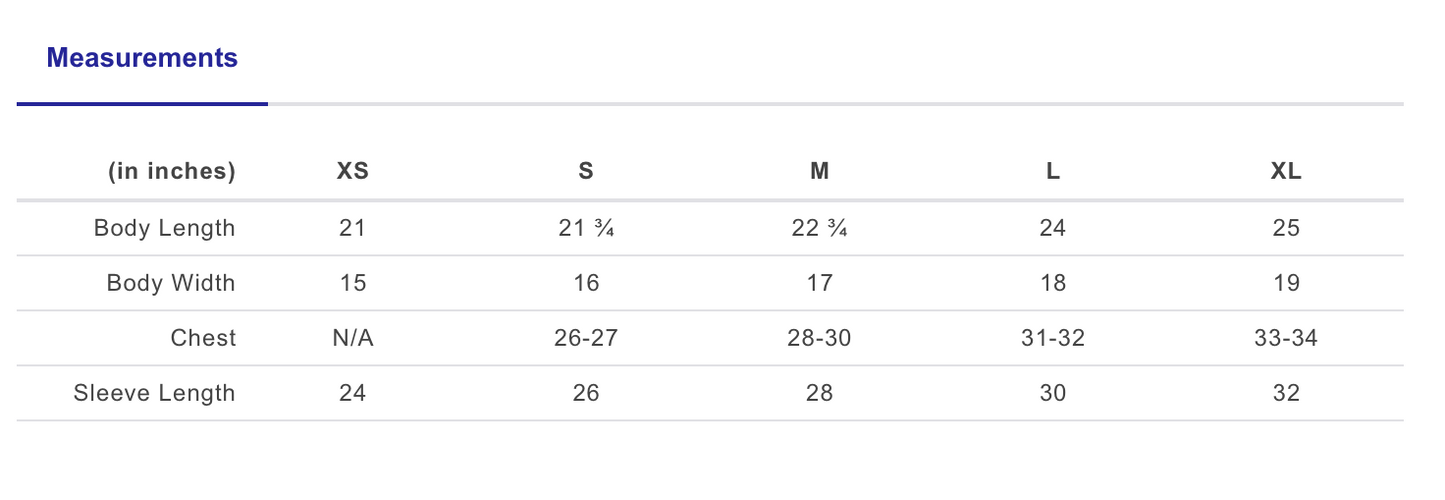Select the Body Length row label
Screen dimensions: 1445x500
tap(165, 228)
